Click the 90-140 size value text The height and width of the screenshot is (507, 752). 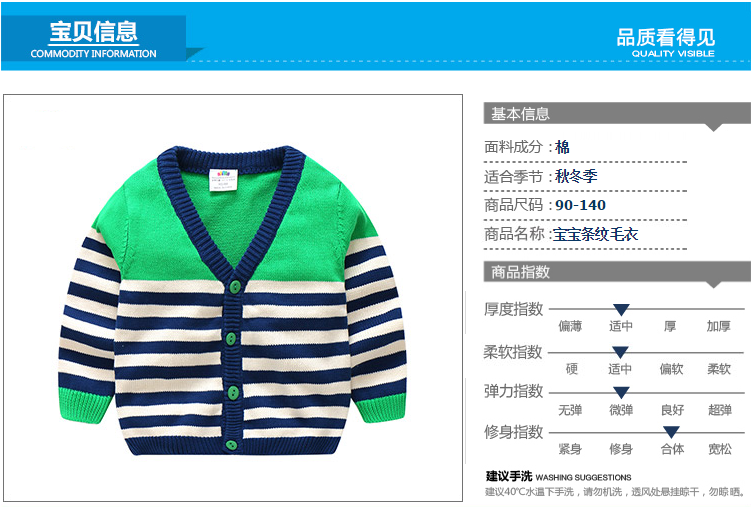pyautogui.click(x=580, y=205)
